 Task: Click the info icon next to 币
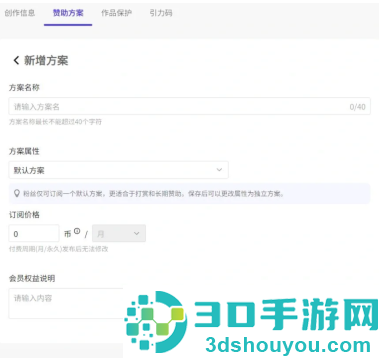click(x=77, y=231)
